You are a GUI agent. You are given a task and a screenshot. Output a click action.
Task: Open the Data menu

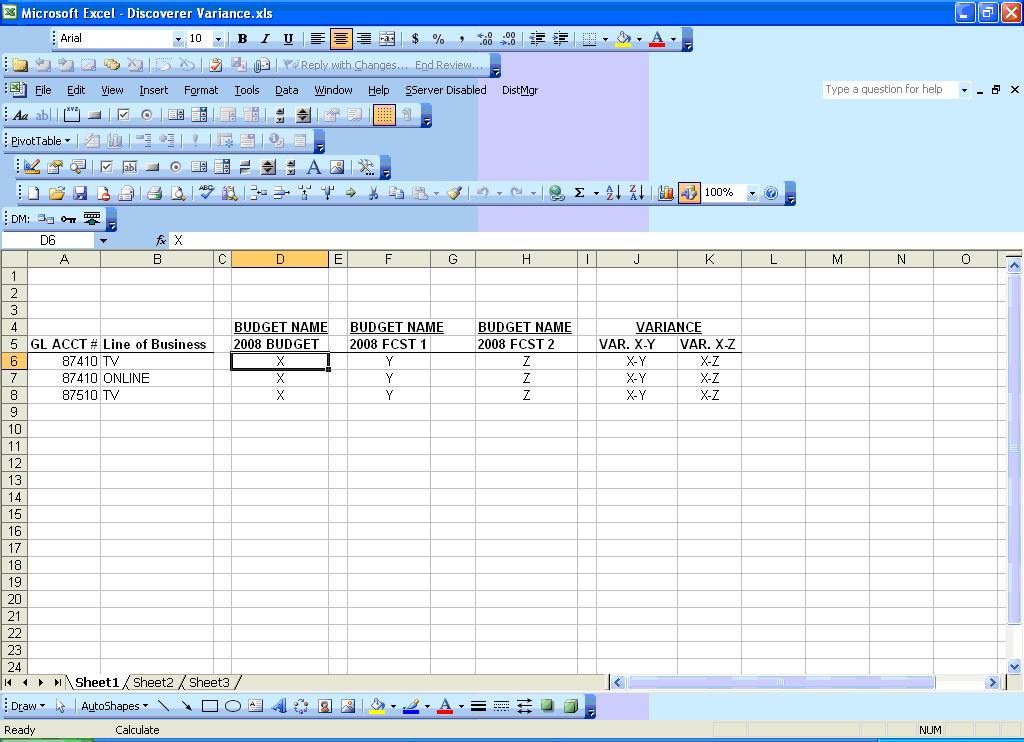(x=286, y=90)
